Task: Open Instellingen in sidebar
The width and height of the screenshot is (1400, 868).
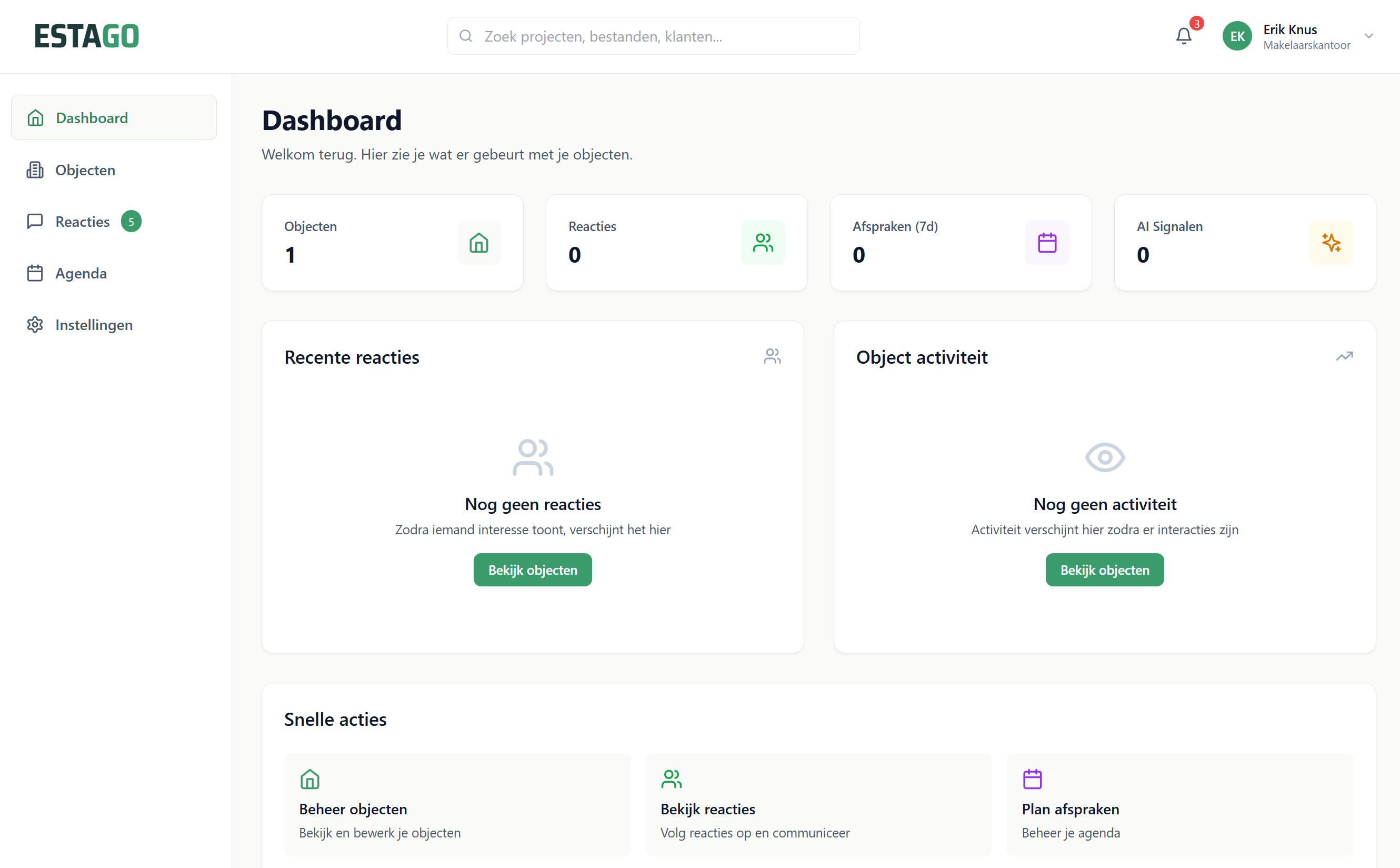Action: click(114, 325)
